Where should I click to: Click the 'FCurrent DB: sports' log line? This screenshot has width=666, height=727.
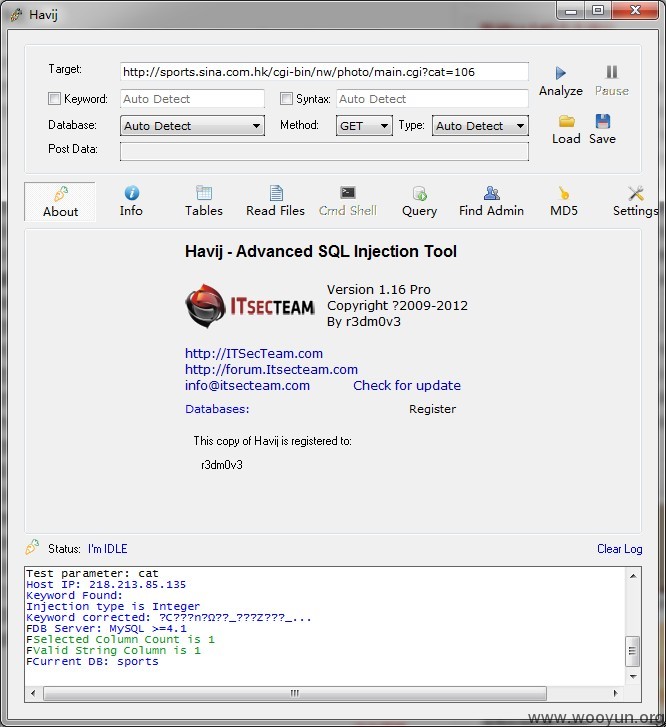[92, 662]
